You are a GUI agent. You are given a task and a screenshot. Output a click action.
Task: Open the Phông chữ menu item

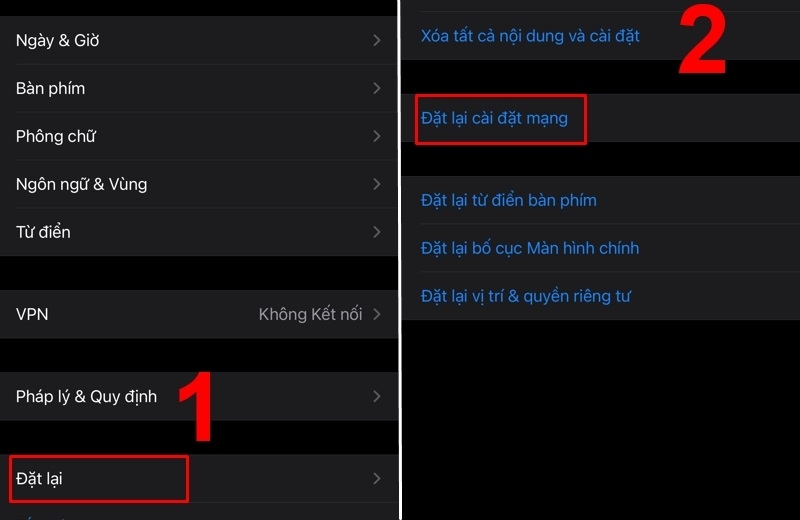[199, 136]
